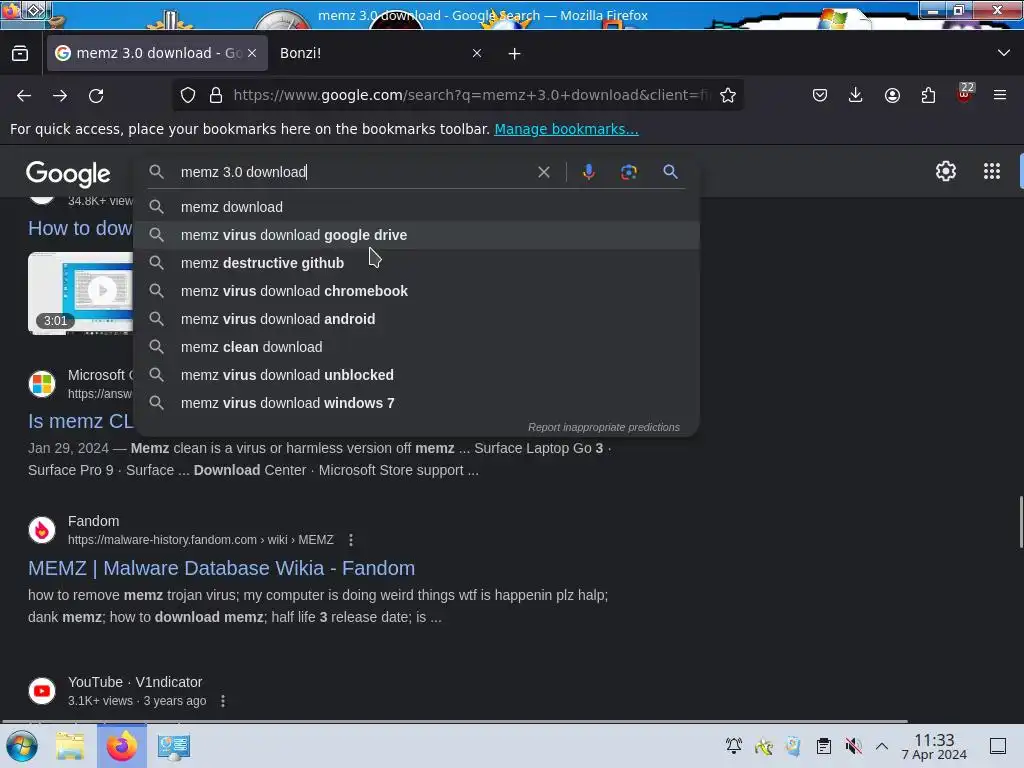Image resolution: width=1024 pixels, height=768 pixels.
Task: Open the tracking protection shield icon
Action: tap(188, 95)
